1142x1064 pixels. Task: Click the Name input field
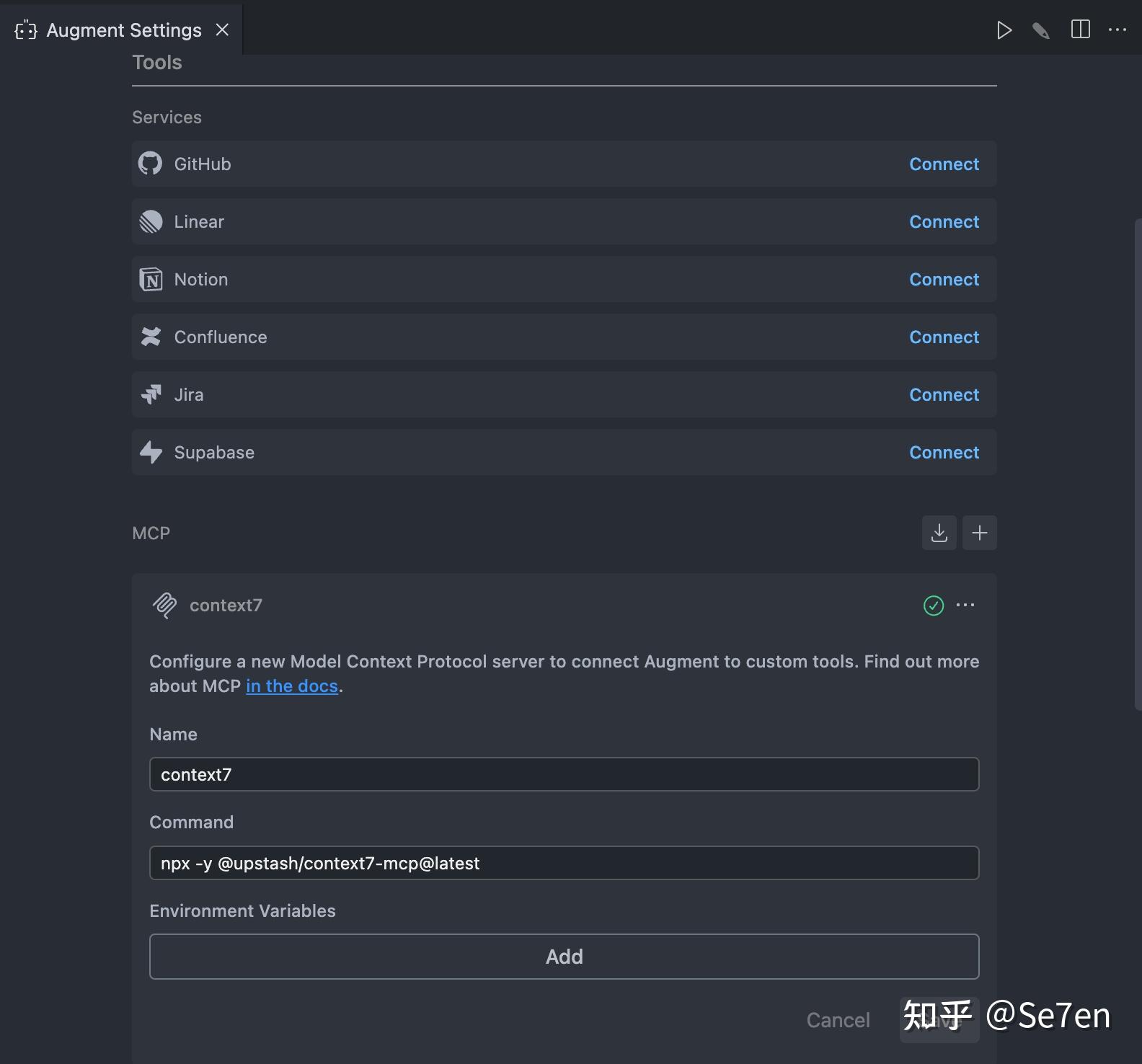click(564, 774)
